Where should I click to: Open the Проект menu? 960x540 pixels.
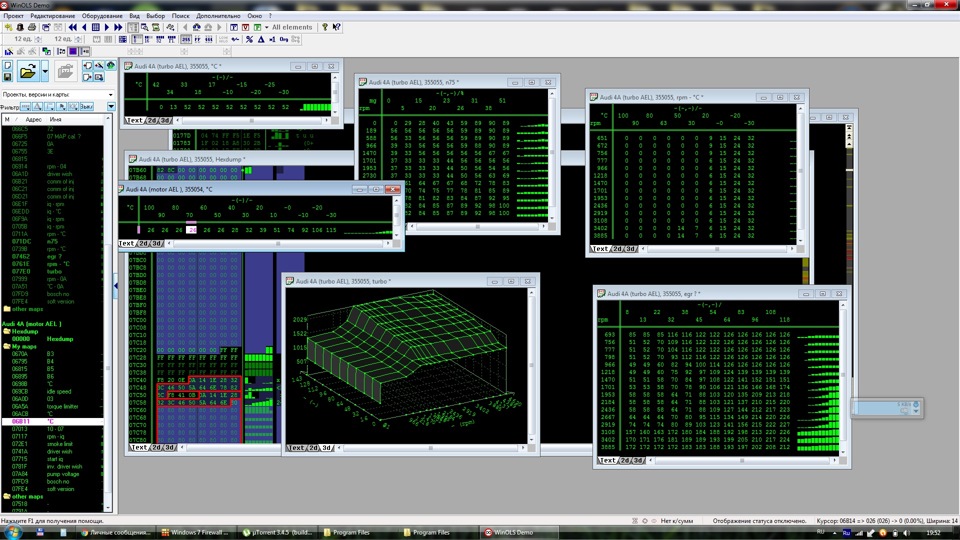[13, 16]
